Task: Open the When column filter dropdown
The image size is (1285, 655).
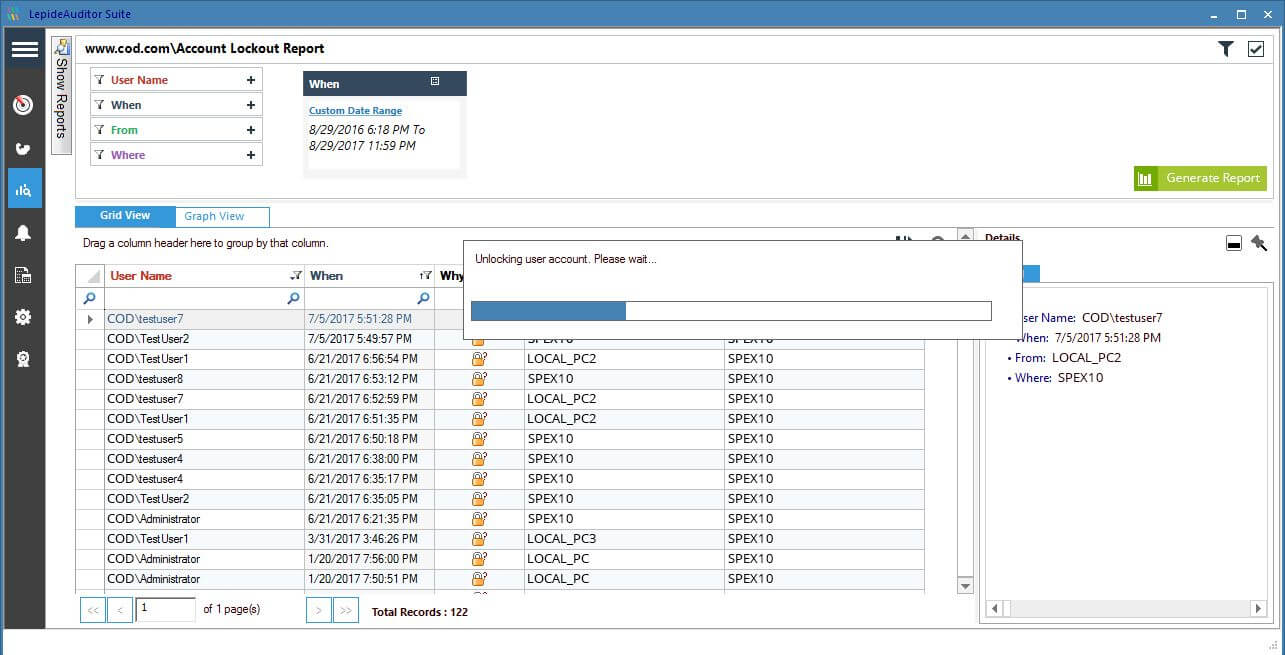Action: pyautogui.click(x=425, y=276)
